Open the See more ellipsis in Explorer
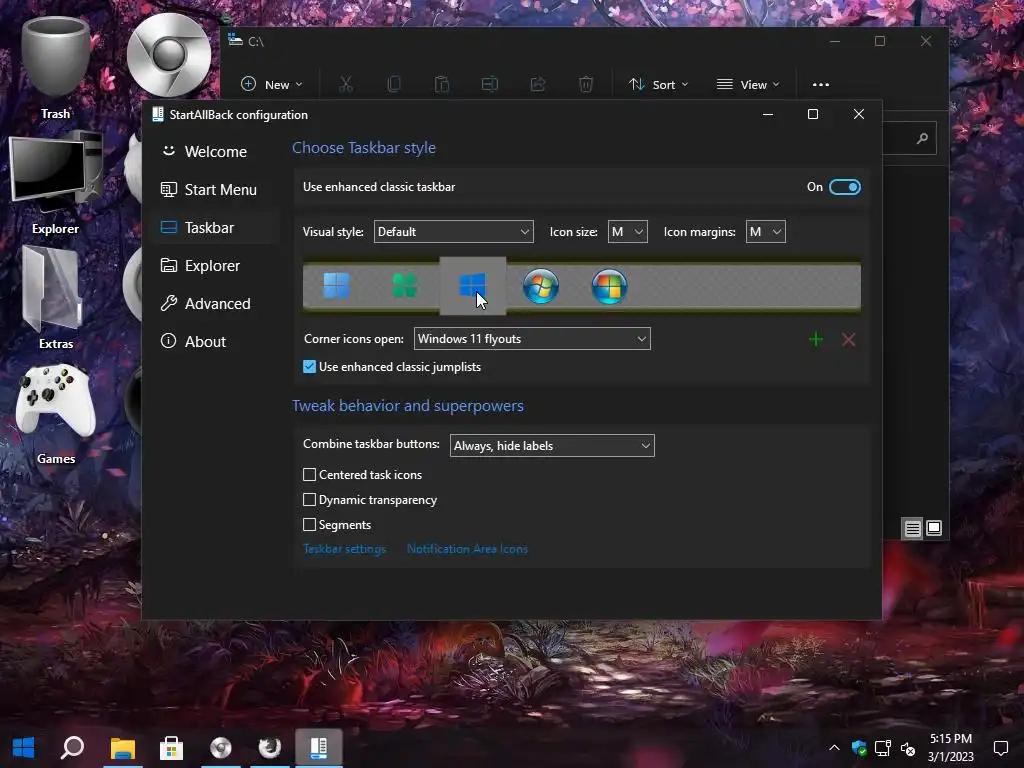 pos(821,84)
